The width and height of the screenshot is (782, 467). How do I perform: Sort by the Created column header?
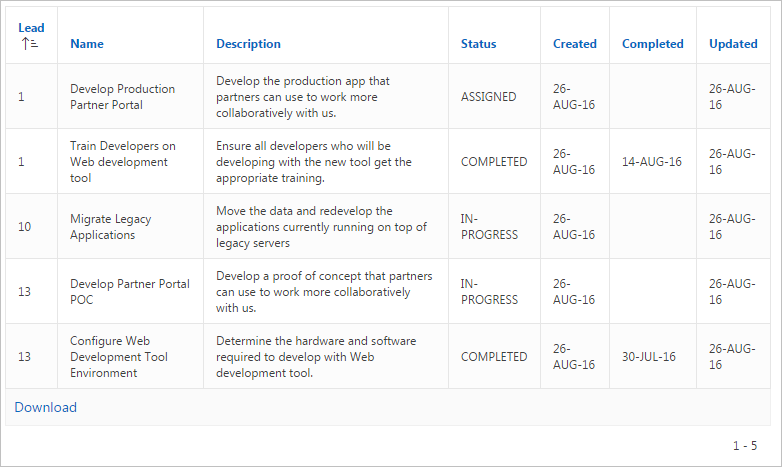pos(574,44)
